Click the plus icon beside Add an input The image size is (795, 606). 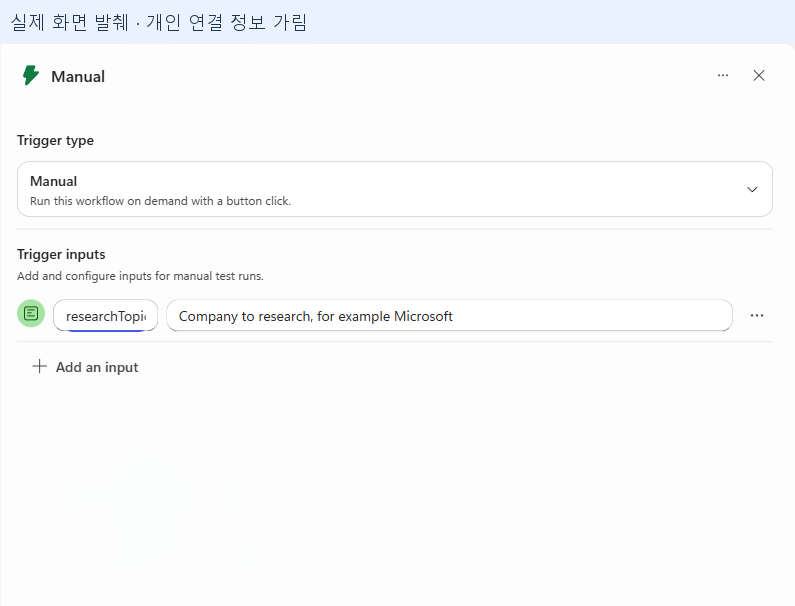click(40, 366)
